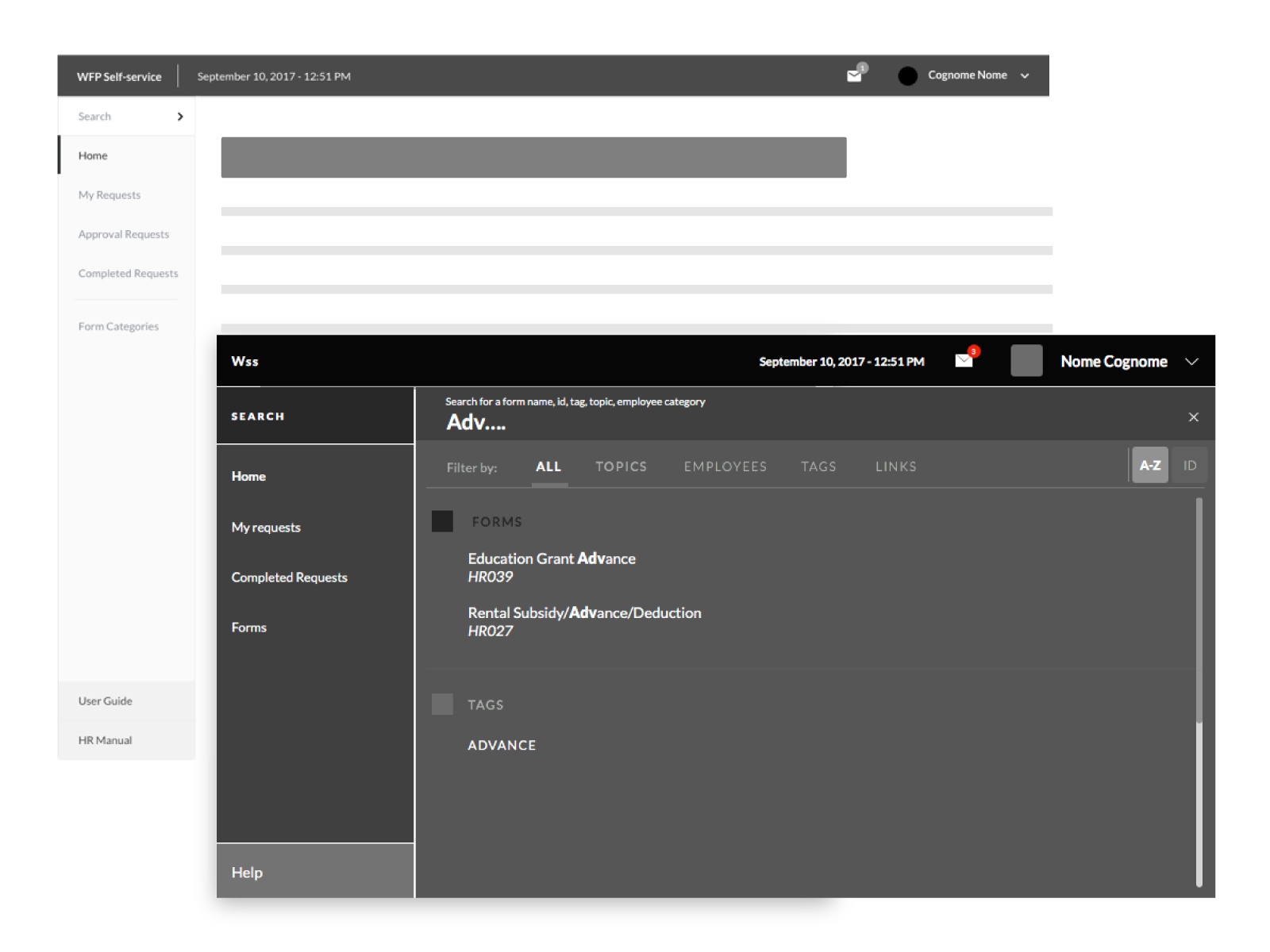Click the search results vertical scrollbar
The height and width of the screenshot is (952, 1270).
1199,611
